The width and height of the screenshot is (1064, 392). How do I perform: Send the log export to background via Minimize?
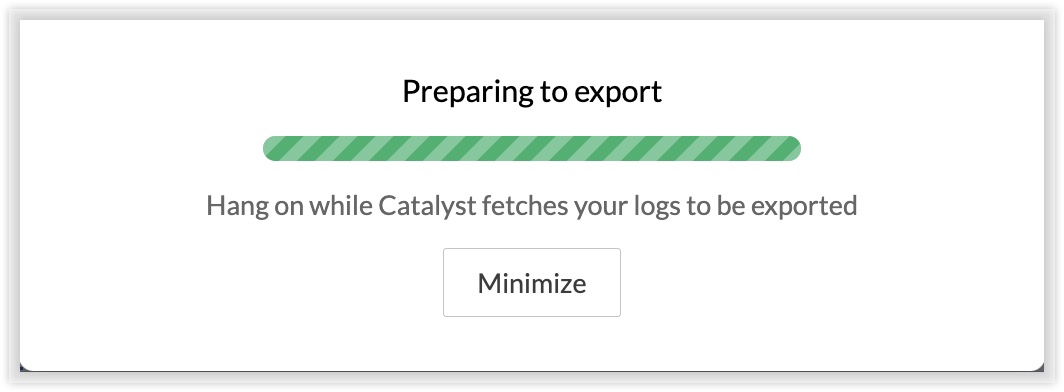click(x=531, y=282)
